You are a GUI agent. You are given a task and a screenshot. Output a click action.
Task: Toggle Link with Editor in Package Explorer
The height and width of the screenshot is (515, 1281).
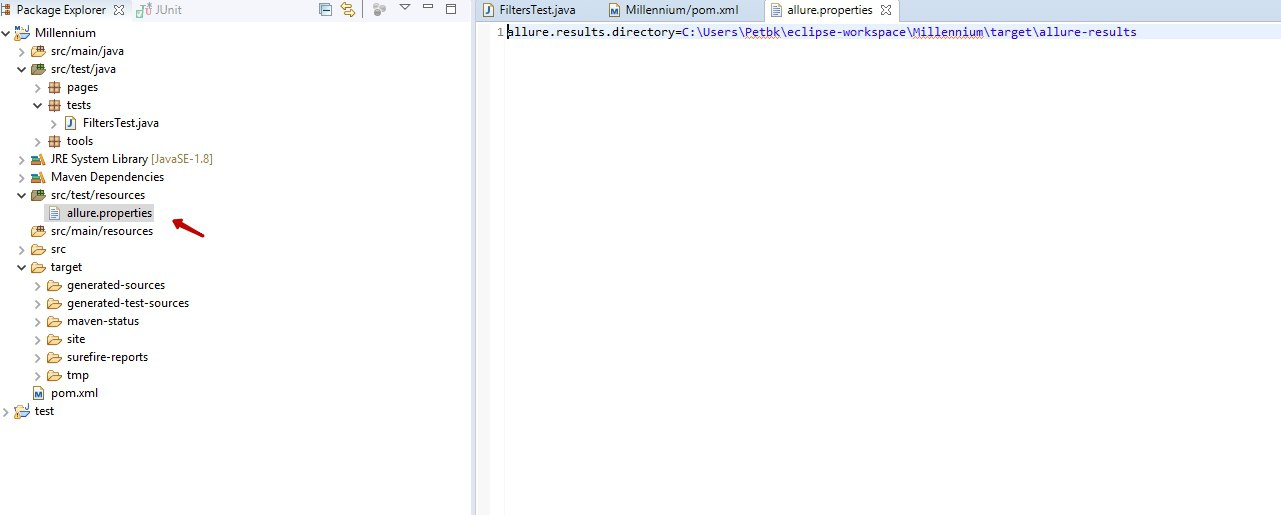click(348, 9)
